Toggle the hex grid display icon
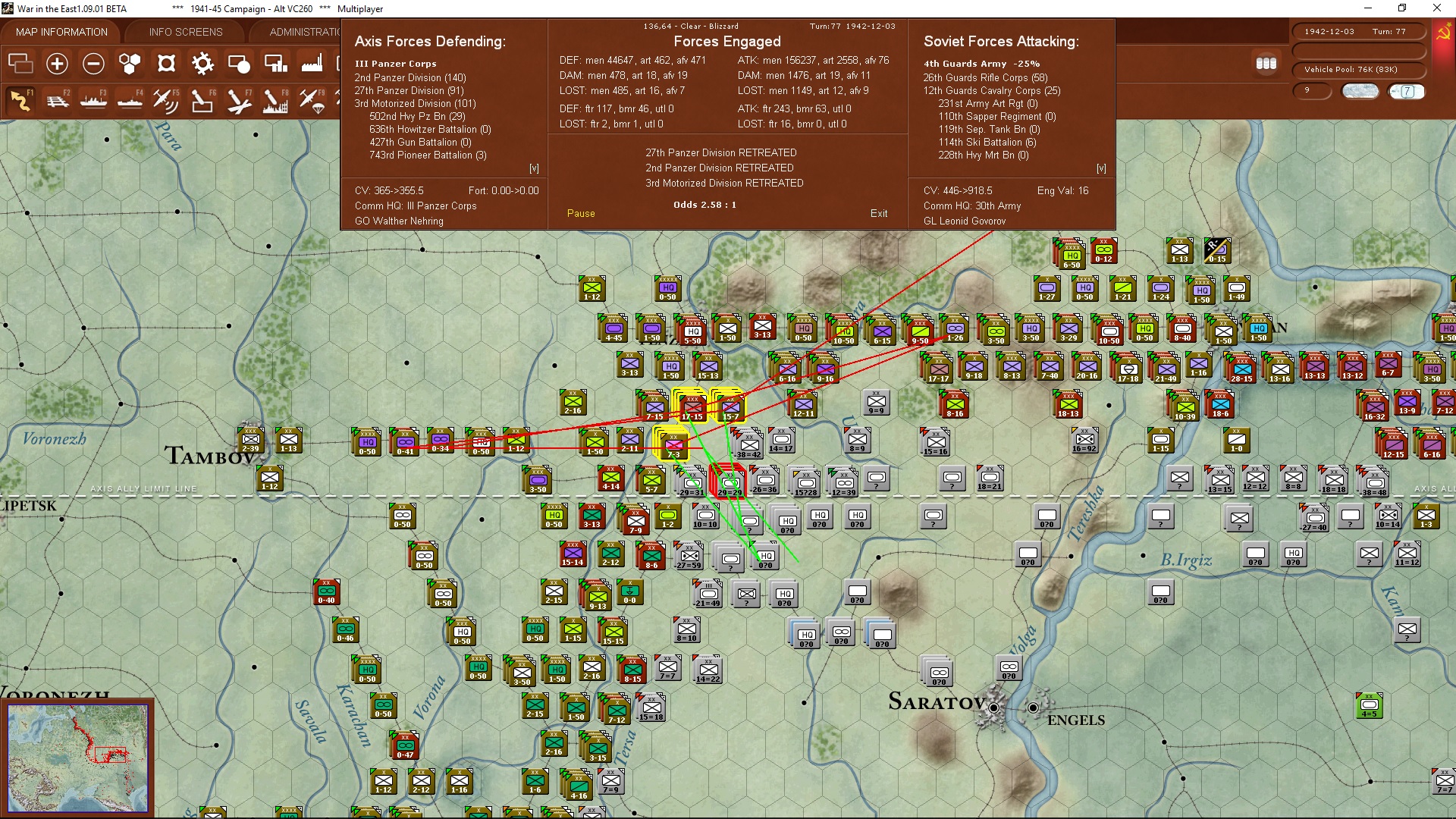This screenshot has width=1456, height=819. [x=130, y=64]
